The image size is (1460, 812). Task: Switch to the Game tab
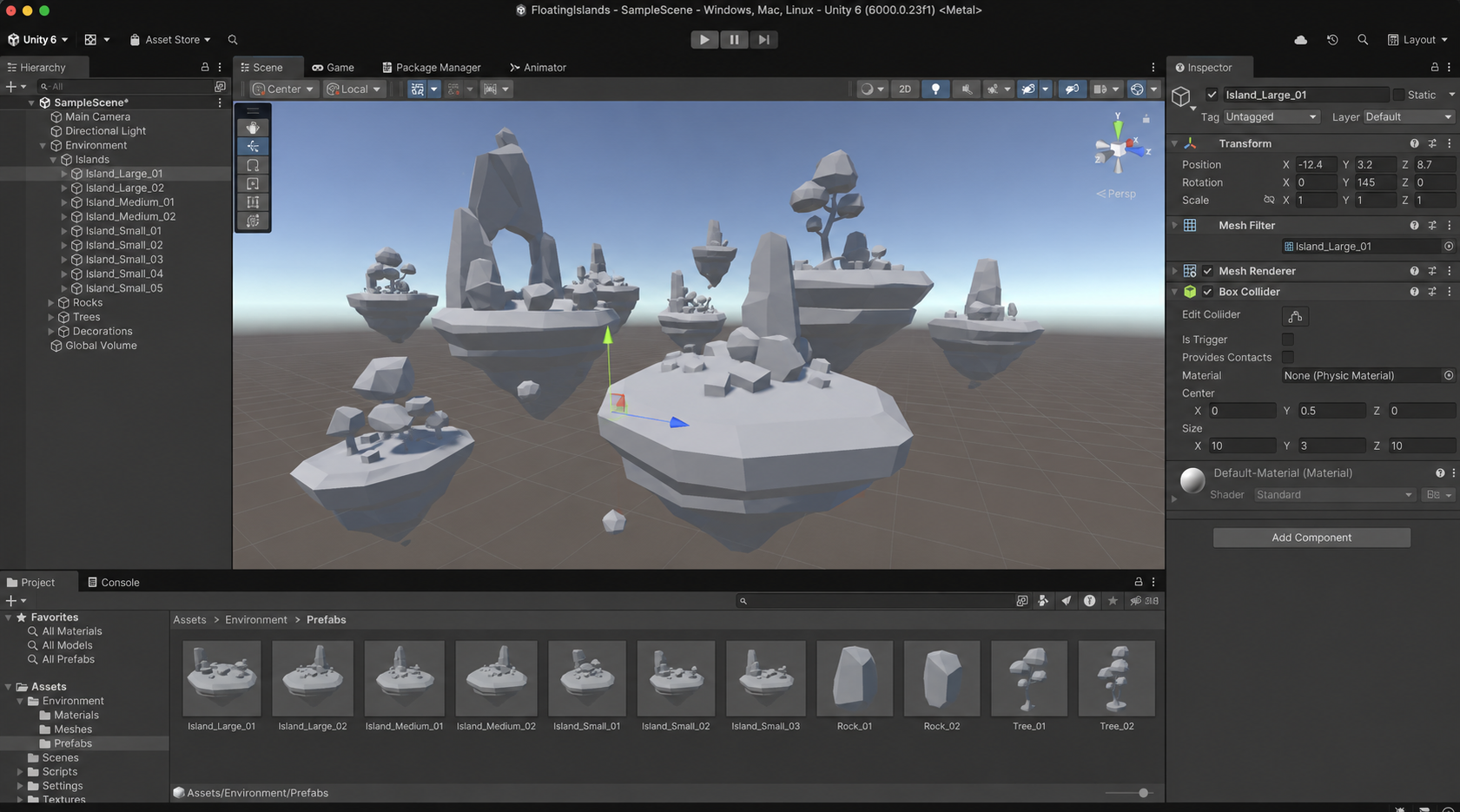tap(333, 68)
